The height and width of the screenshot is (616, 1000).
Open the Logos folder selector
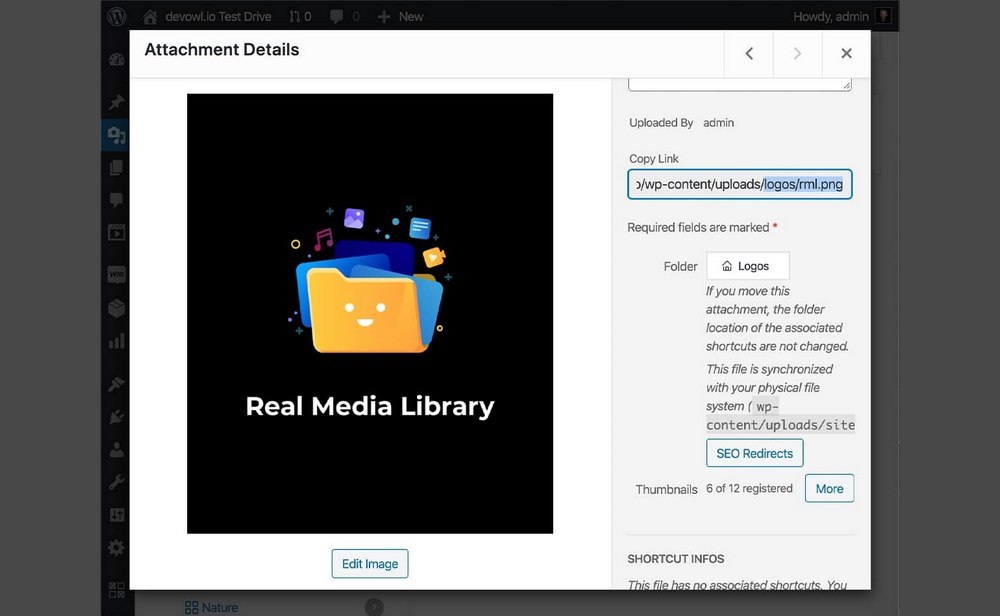click(x=747, y=266)
